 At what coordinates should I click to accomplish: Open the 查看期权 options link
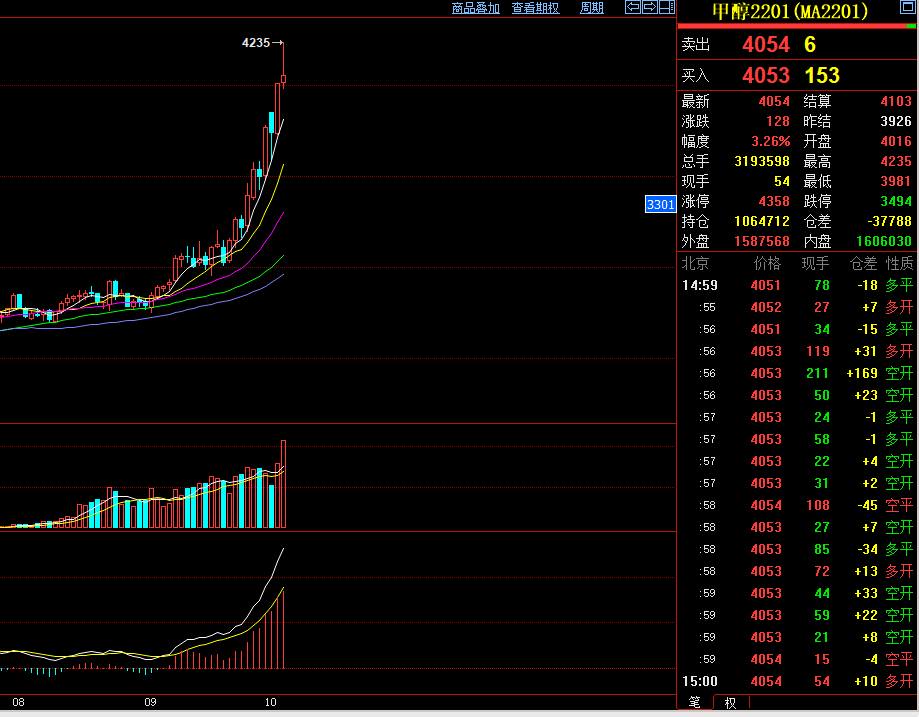point(535,8)
